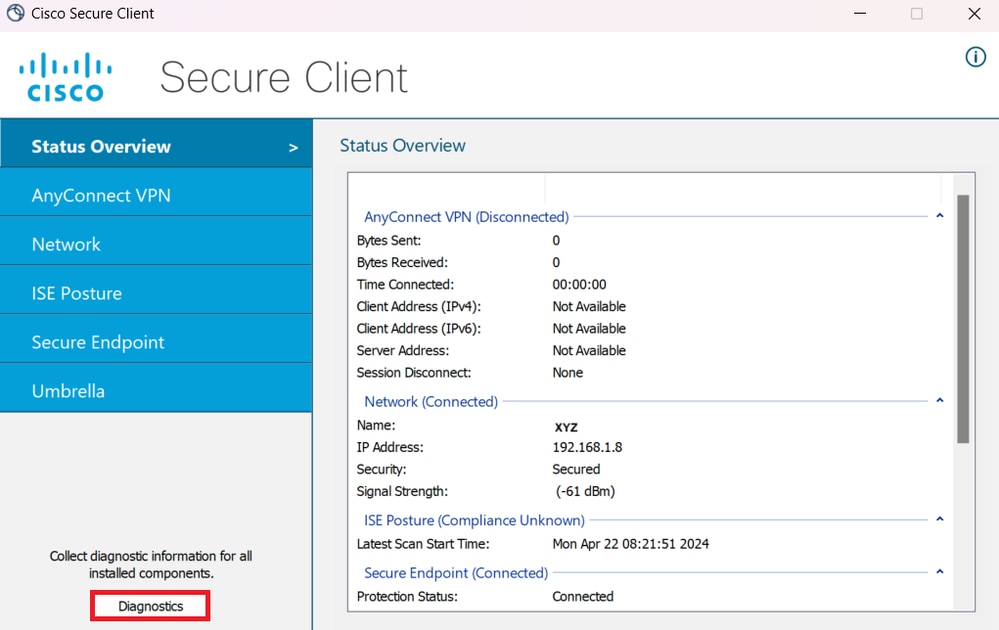
Task: Click the Bytes Received label
Action: tap(402, 262)
